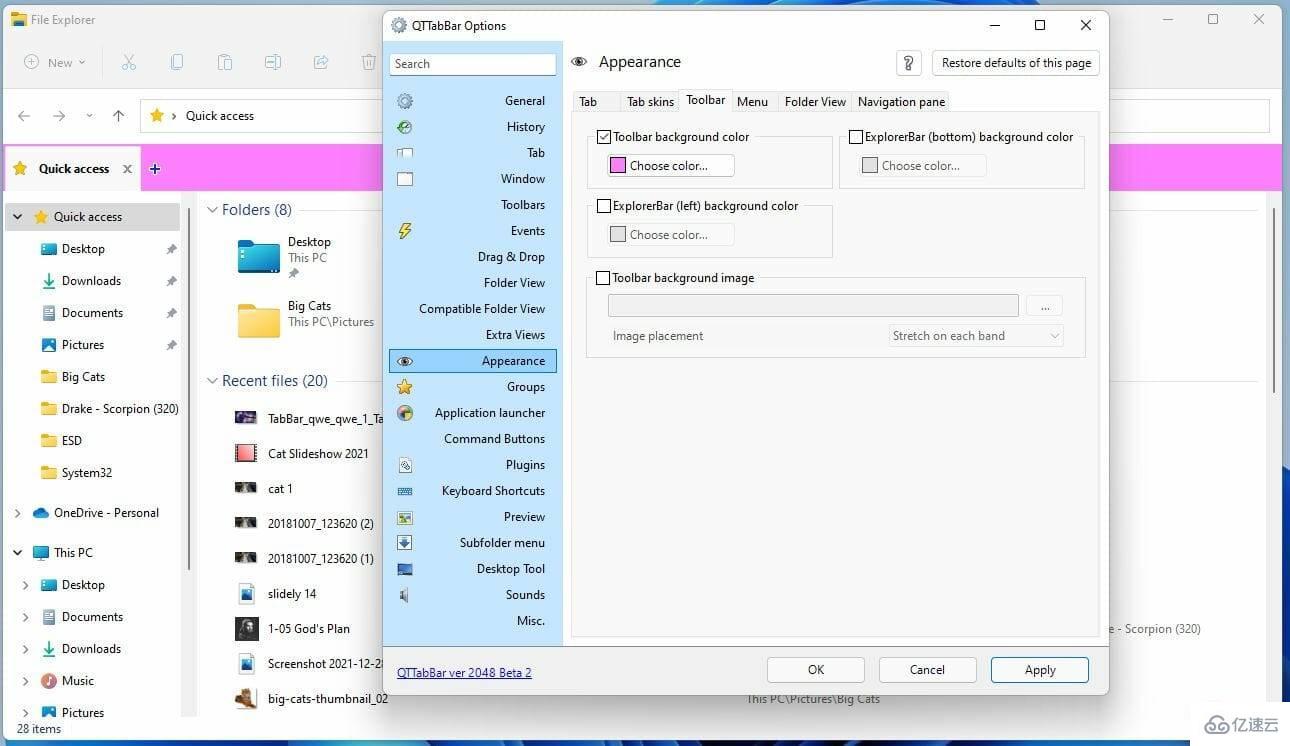This screenshot has width=1290, height=746.
Task: Click the image browse ellipsis button
Action: click(1044, 306)
